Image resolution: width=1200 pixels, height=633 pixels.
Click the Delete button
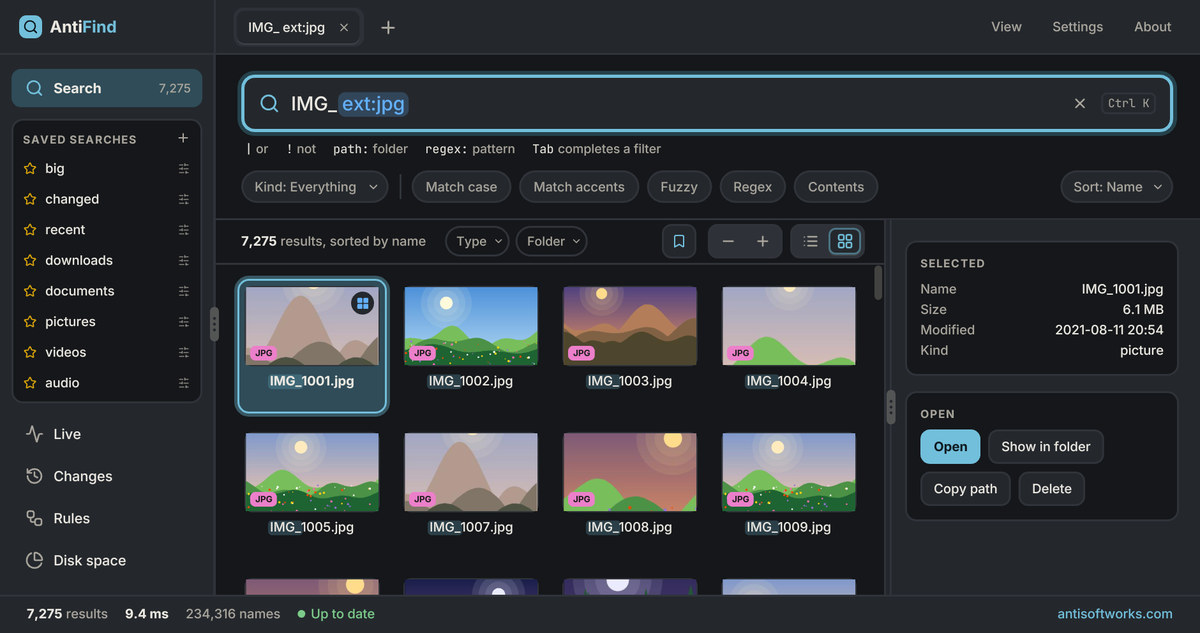[x=1052, y=489]
